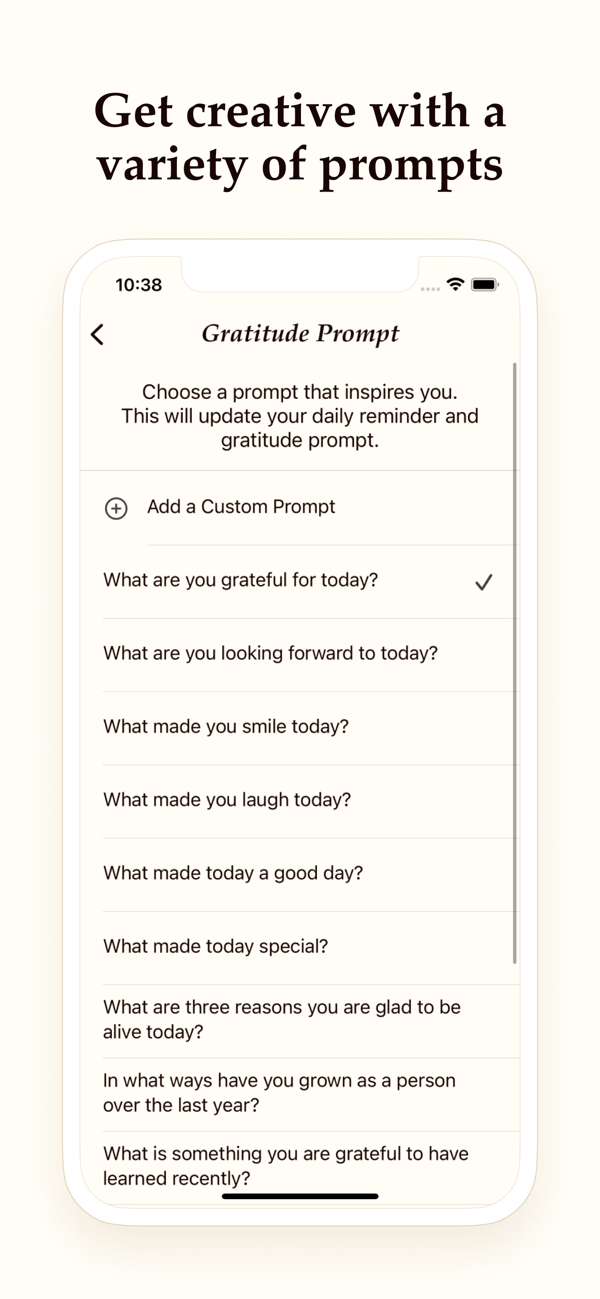
Task: Tap the battery status icon
Action: click(485, 284)
